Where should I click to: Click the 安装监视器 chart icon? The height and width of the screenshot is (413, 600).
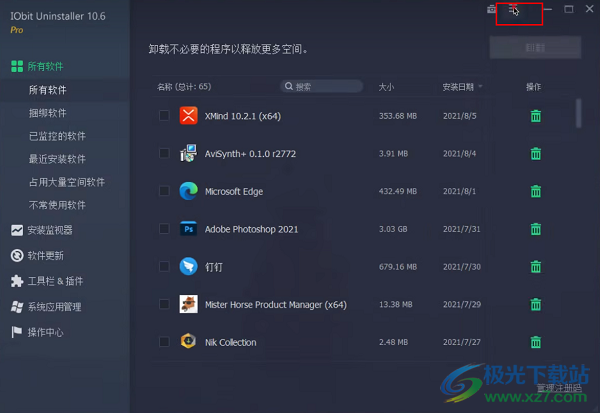point(17,230)
